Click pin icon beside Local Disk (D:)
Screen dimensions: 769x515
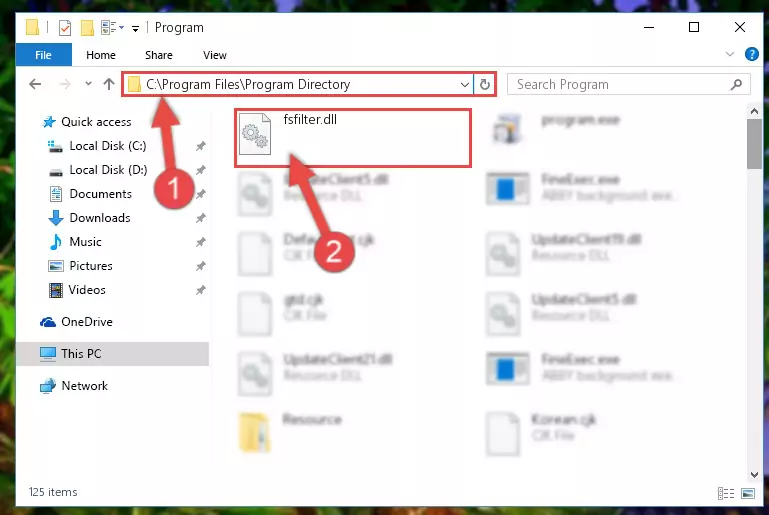pyautogui.click(x=201, y=170)
